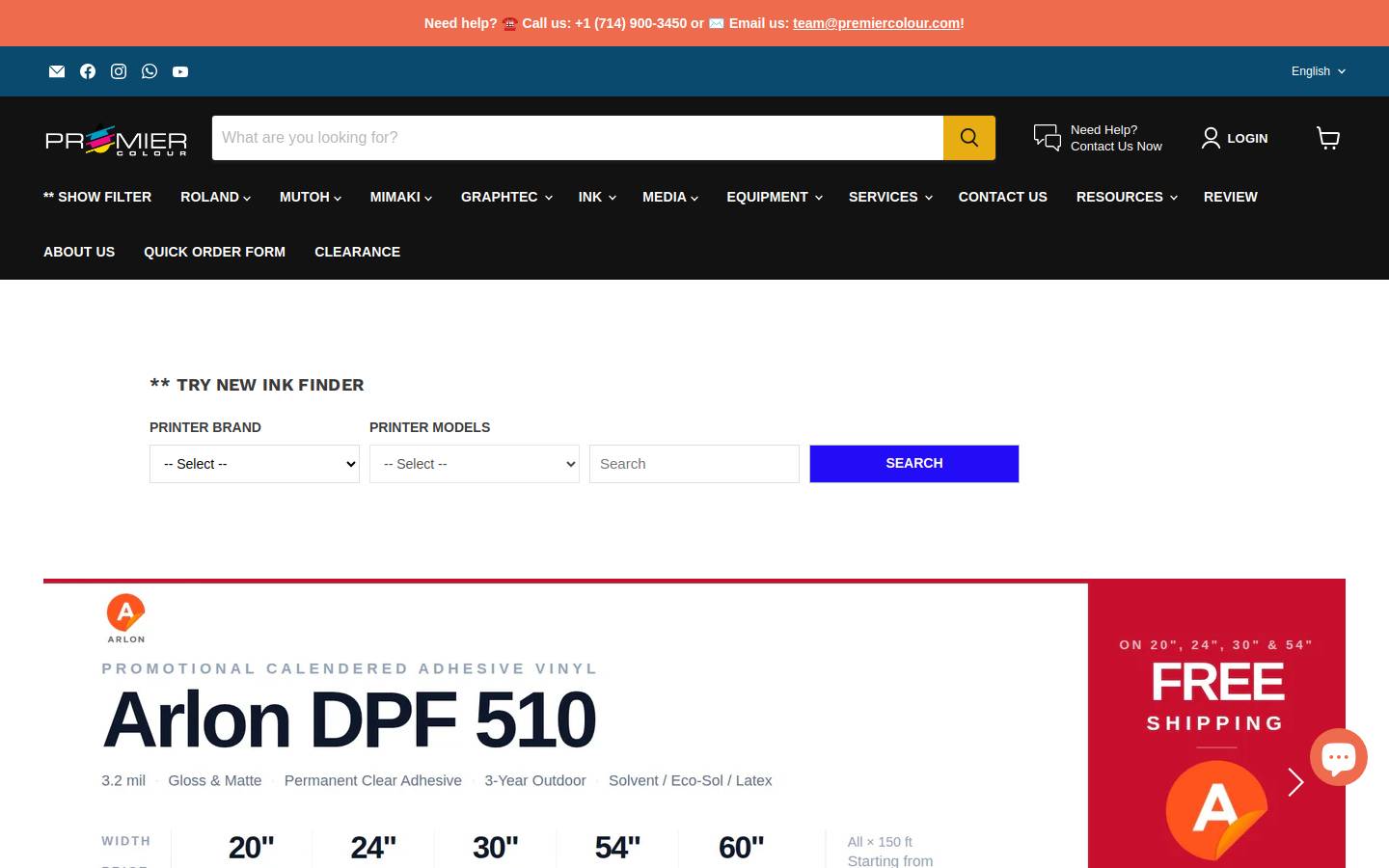Screen dimensions: 1389x868
Task: Click the team@premiercolour.com email link
Action: pyautogui.click(x=877, y=23)
